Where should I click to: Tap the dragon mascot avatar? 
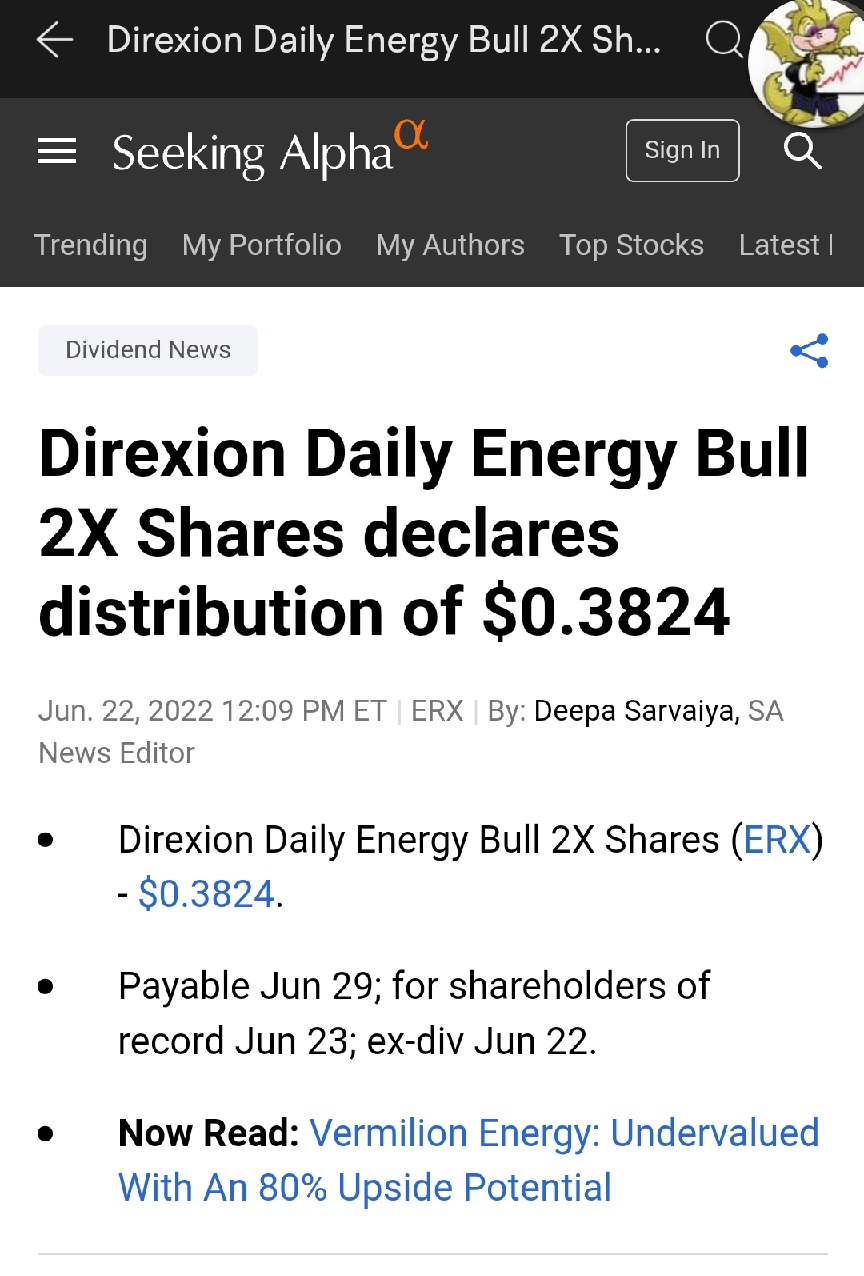pyautogui.click(x=808, y=62)
